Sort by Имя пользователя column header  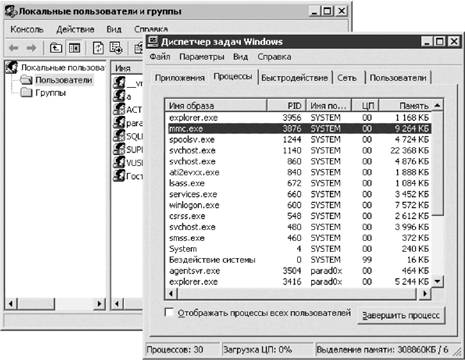coord(328,106)
